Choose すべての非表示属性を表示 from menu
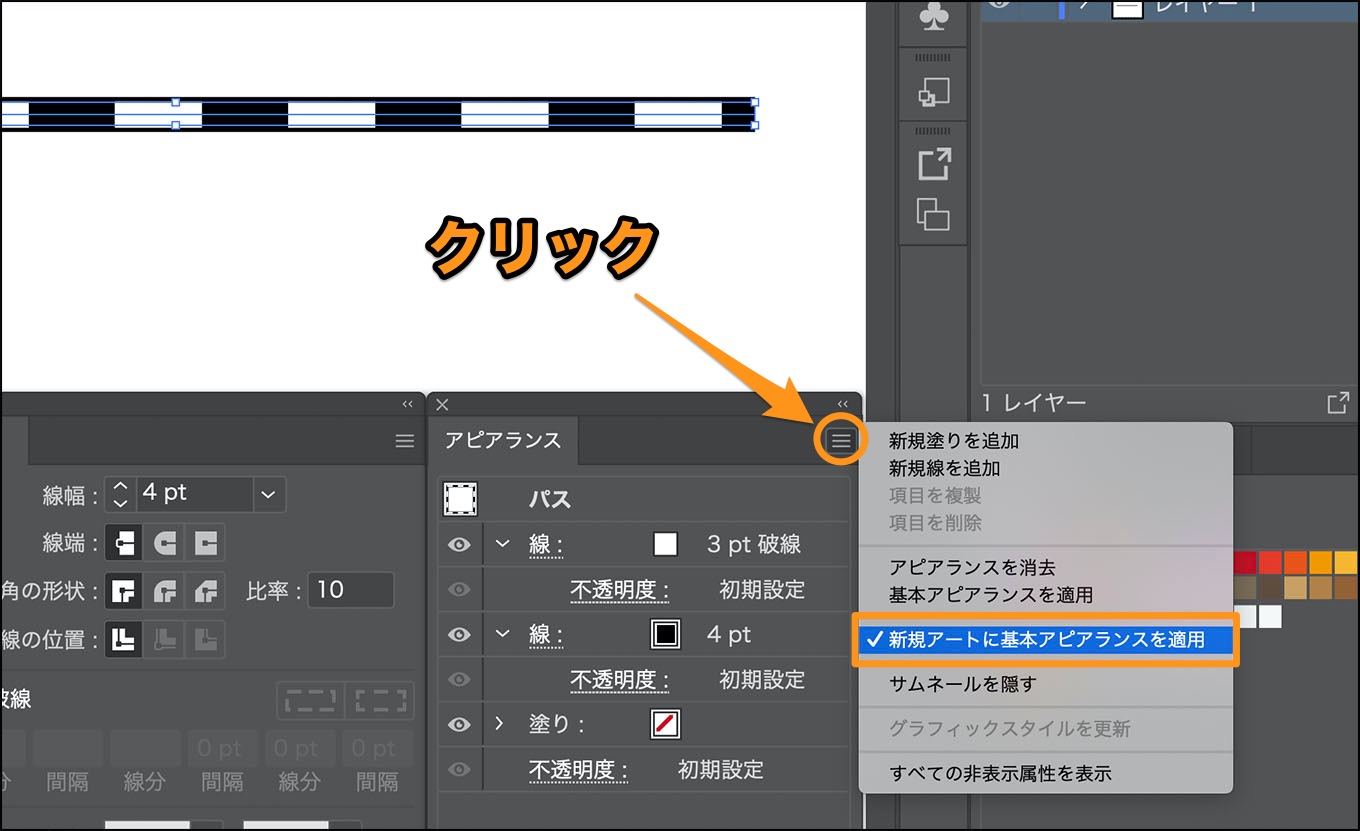The image size is (1360, 831). coord(1000,773)
